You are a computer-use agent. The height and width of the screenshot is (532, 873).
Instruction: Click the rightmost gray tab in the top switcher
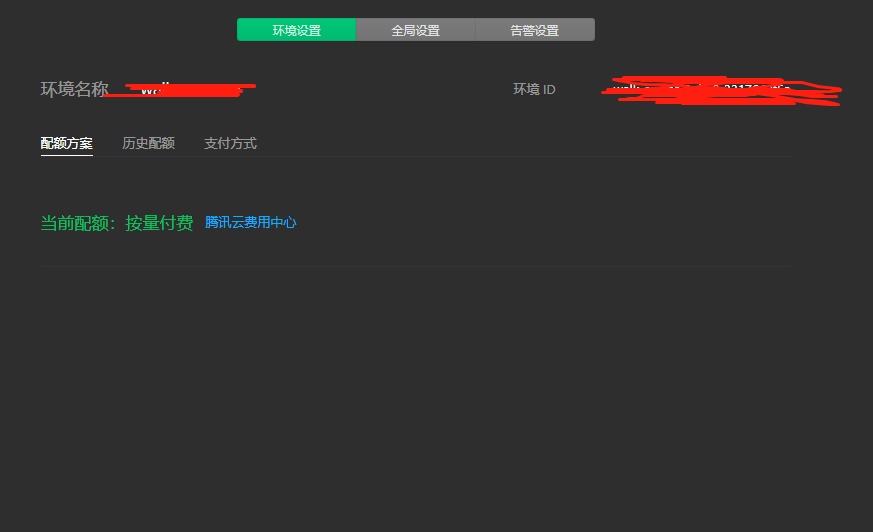point(535,29)
